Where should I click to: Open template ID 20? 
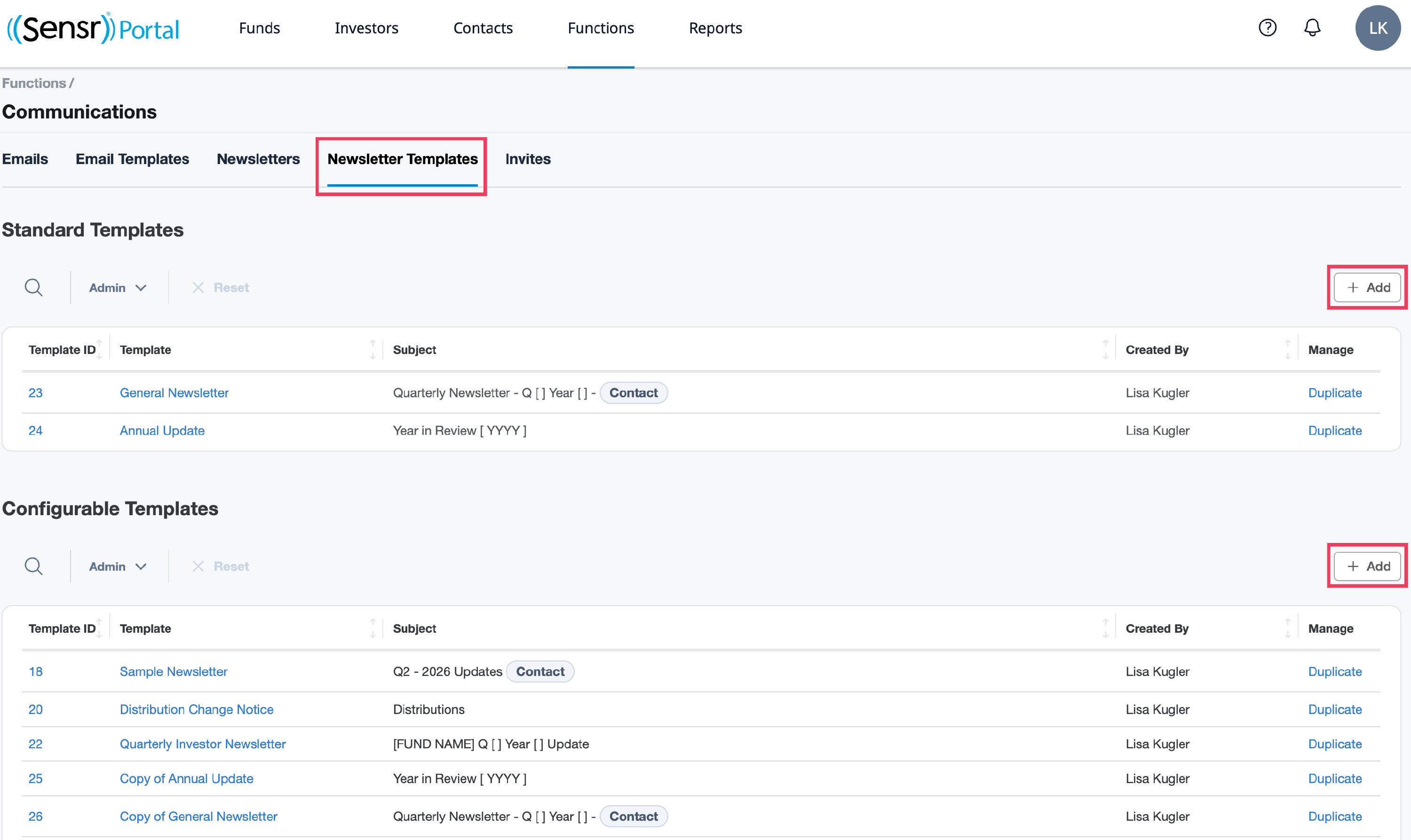(x=35, y=709)
